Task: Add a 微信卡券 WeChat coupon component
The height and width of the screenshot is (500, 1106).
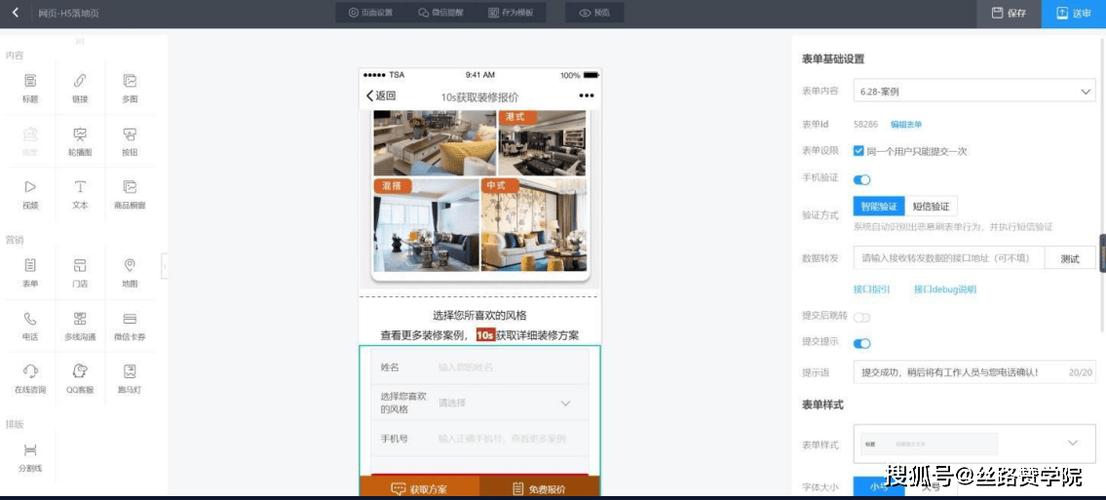Action: point(130,327)
